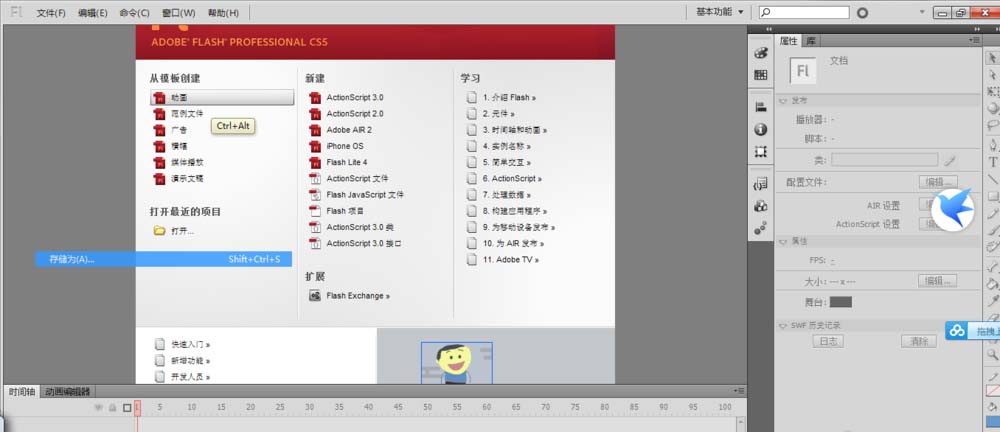Toggle layer visibility eye in timeline header

tap(98, 407)
